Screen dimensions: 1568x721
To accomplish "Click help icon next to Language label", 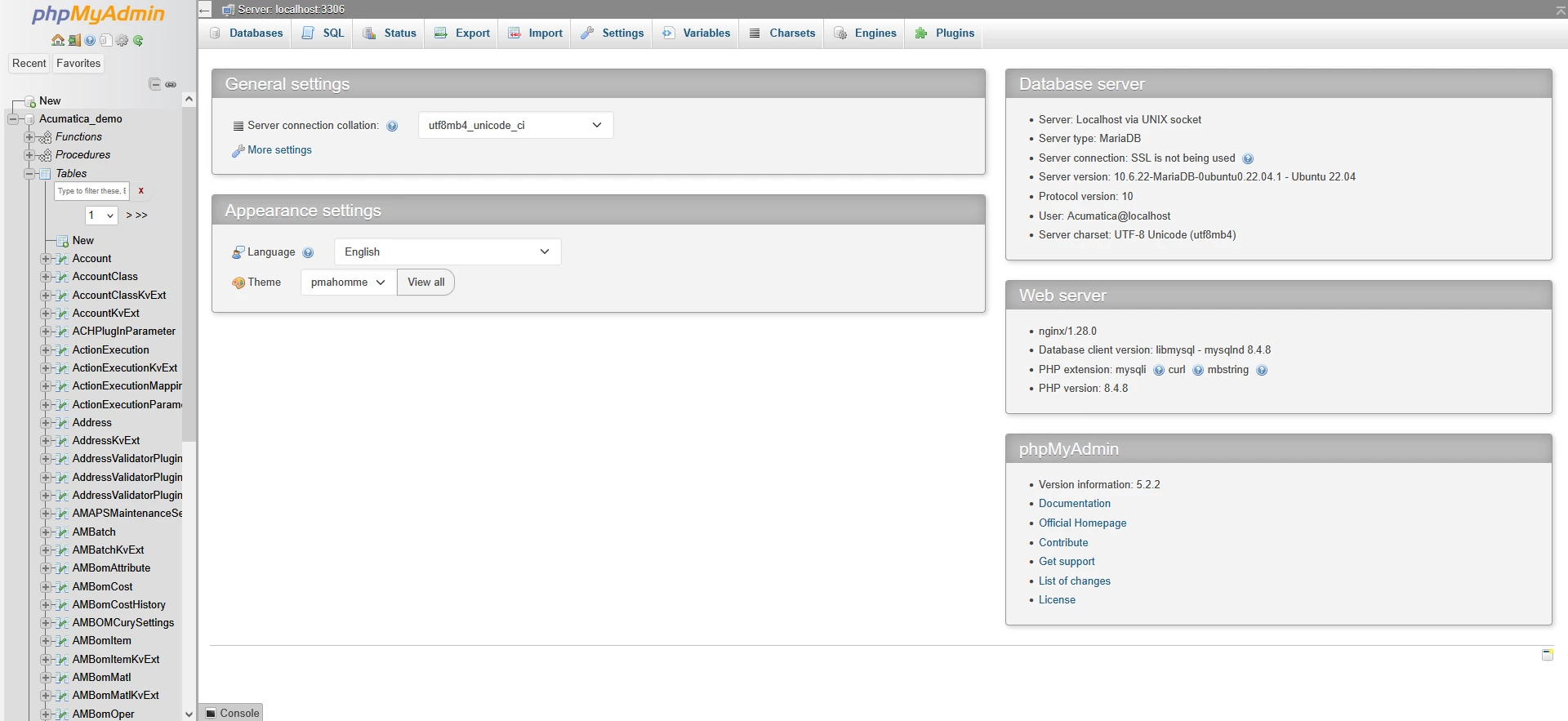I will point(308,252).
